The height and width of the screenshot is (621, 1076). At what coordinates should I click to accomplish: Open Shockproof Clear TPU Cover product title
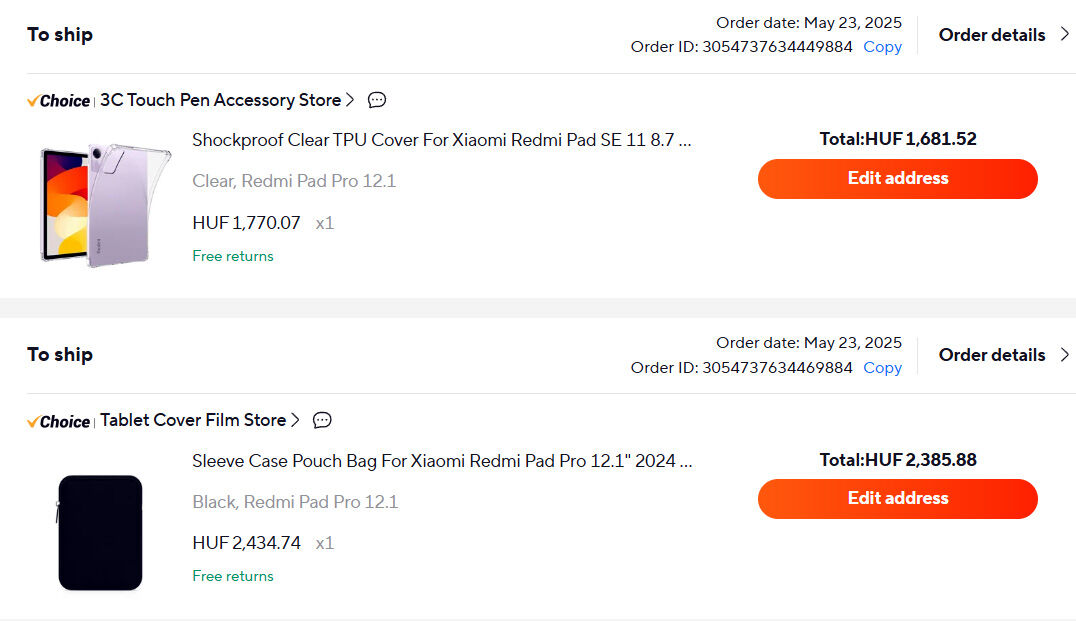[441, 140]
